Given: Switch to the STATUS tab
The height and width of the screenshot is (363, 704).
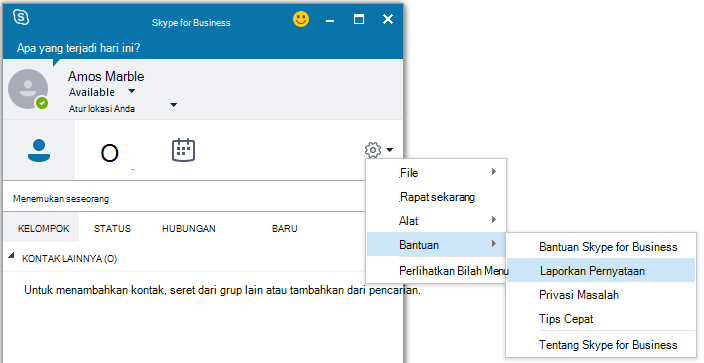Looking at the screenshot, I should [112, 228].
